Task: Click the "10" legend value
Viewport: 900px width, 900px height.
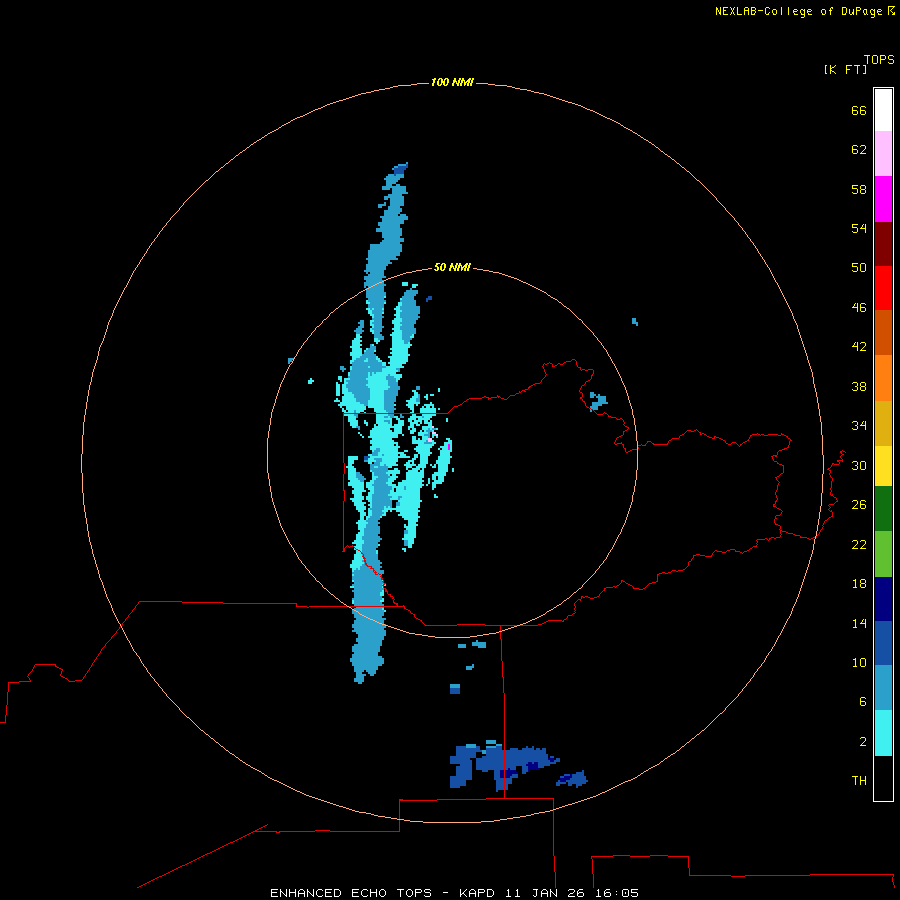Action: [859, 663]
